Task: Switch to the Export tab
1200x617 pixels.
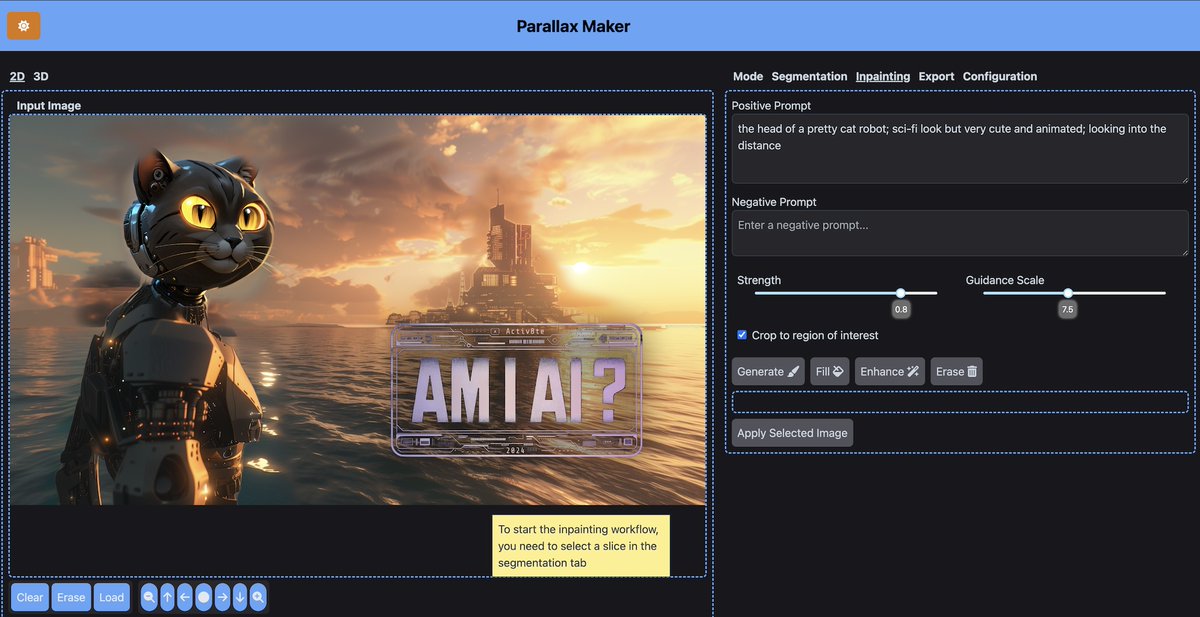Action: 936,76
